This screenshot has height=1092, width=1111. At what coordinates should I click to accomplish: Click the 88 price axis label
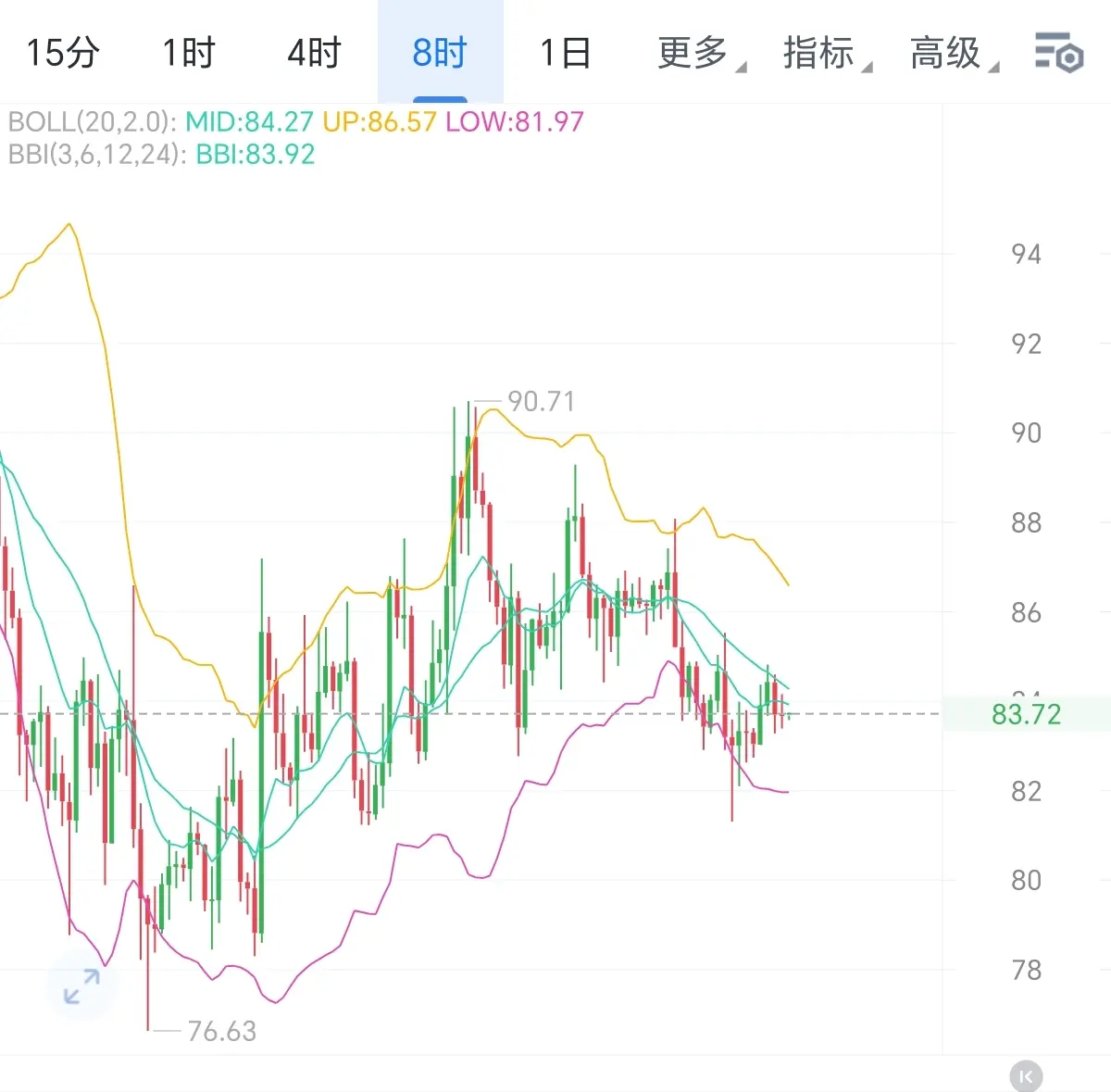[1026, 522]
